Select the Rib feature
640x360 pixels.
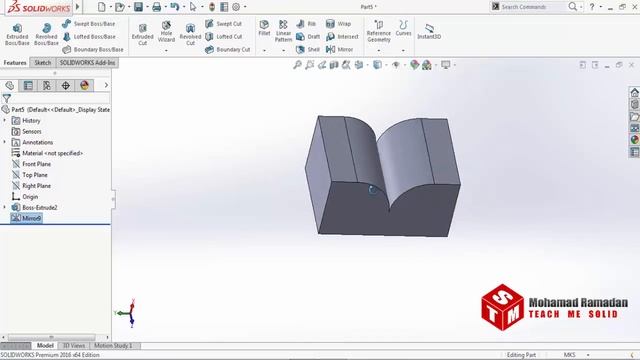306,24
